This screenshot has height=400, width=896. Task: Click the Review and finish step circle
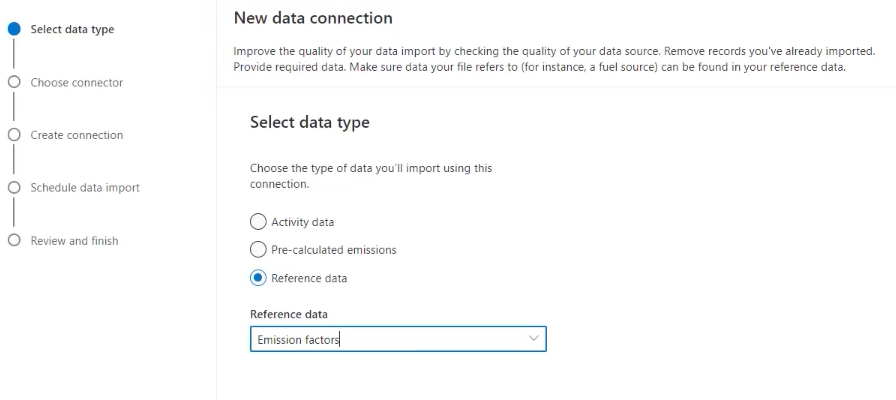tap(14, 240)
